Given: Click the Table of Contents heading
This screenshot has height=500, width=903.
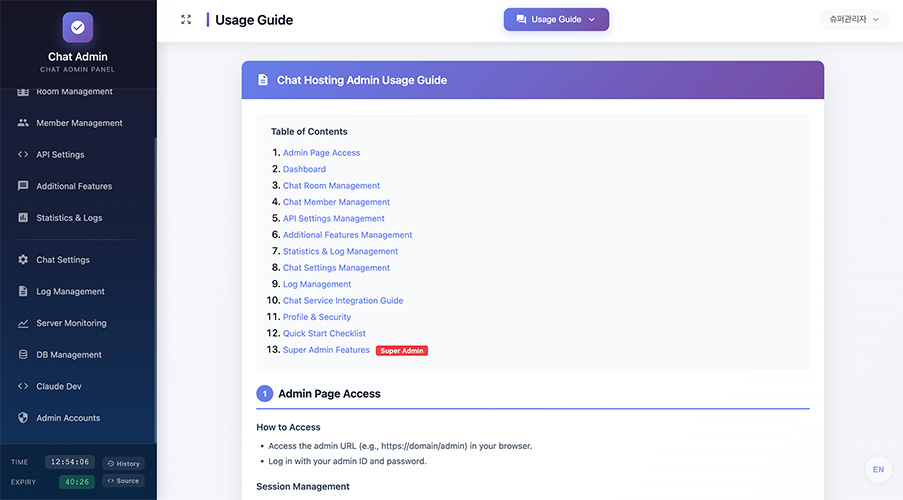Looking at the screenshot, I should pyautogui.click(x=309, y=131).
